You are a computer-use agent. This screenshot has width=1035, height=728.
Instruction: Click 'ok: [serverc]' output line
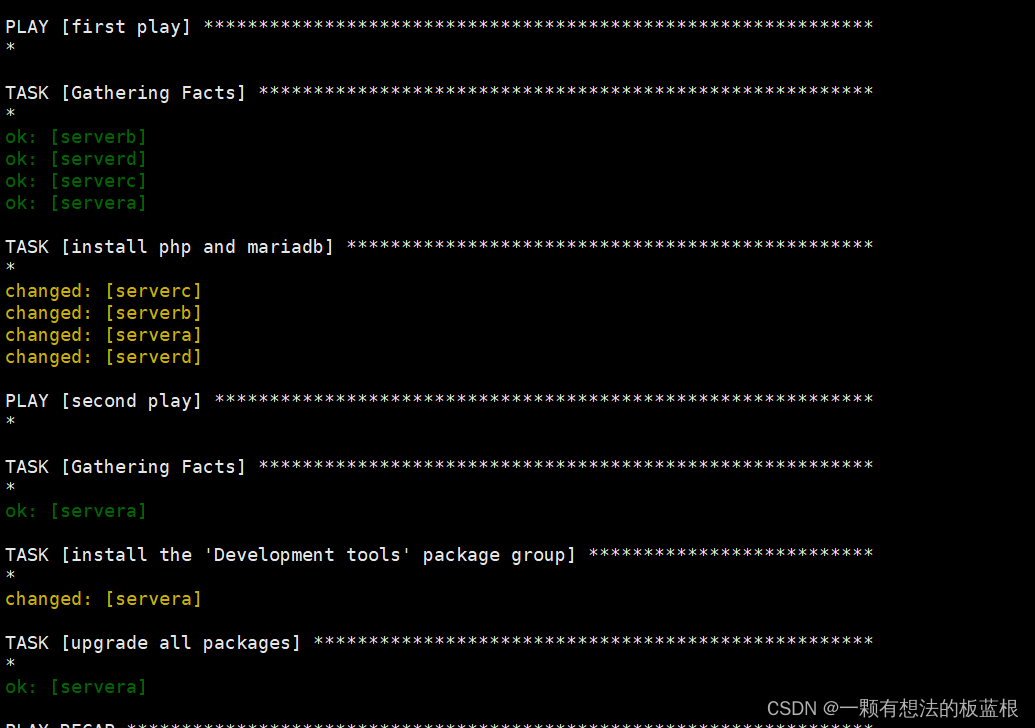point(76,181)
